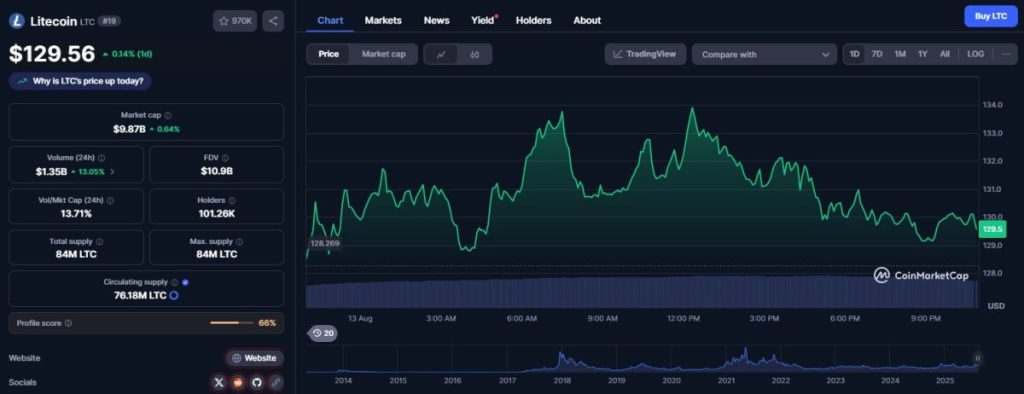Viewport: 1024px width, 394px height.
Task: Open TradingView chart button
Action: (645, 54)
